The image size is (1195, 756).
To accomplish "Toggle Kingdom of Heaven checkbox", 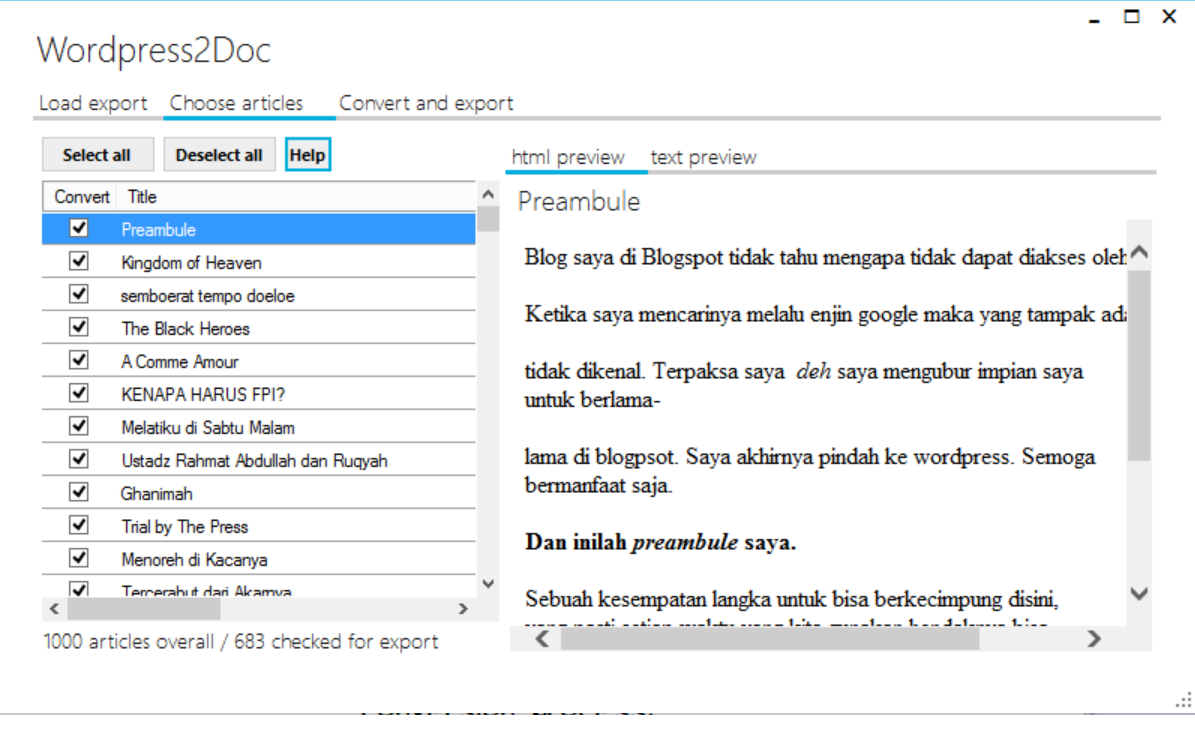I will click(x=79, y=262).
